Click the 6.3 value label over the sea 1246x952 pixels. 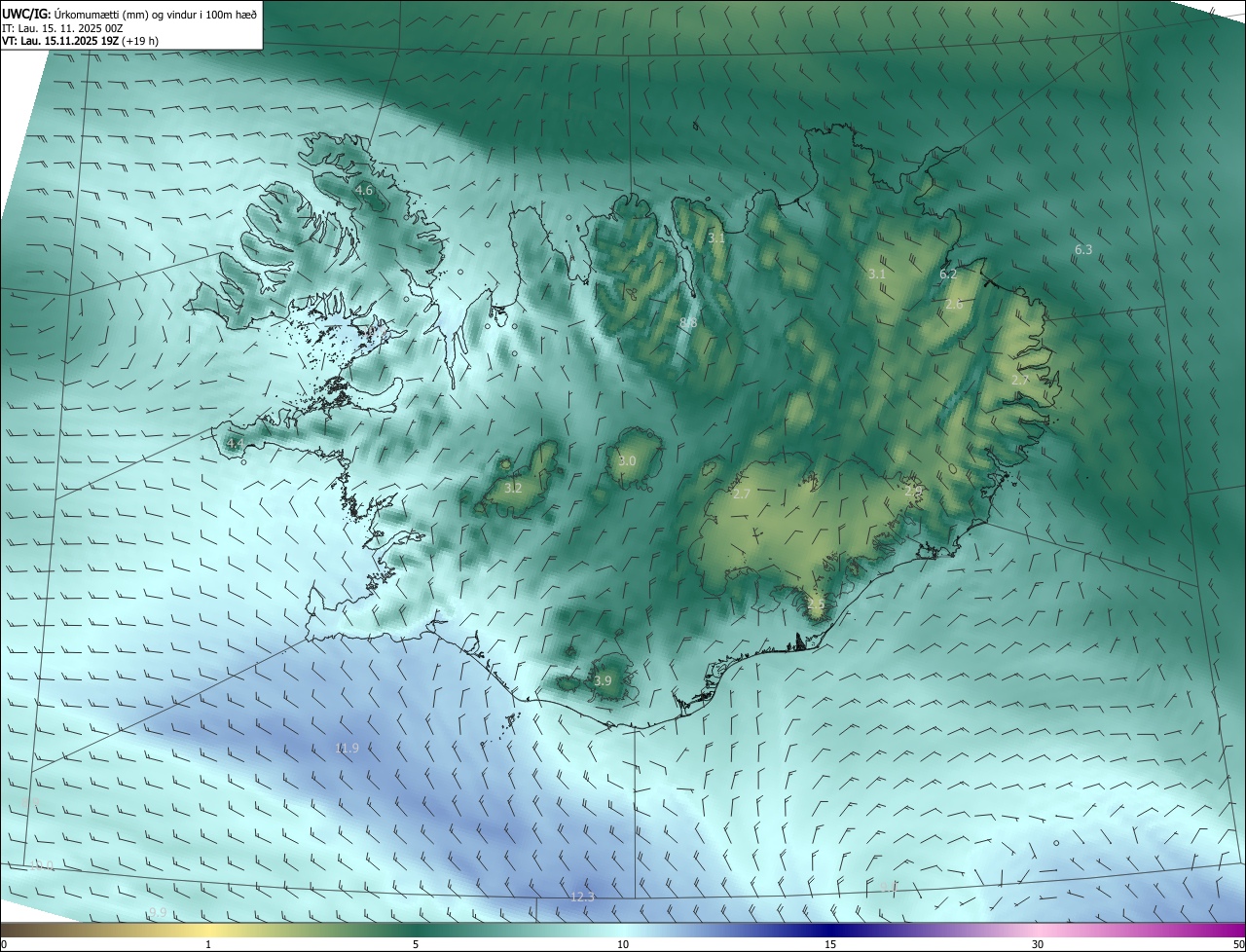click(x=1083, y=250)
